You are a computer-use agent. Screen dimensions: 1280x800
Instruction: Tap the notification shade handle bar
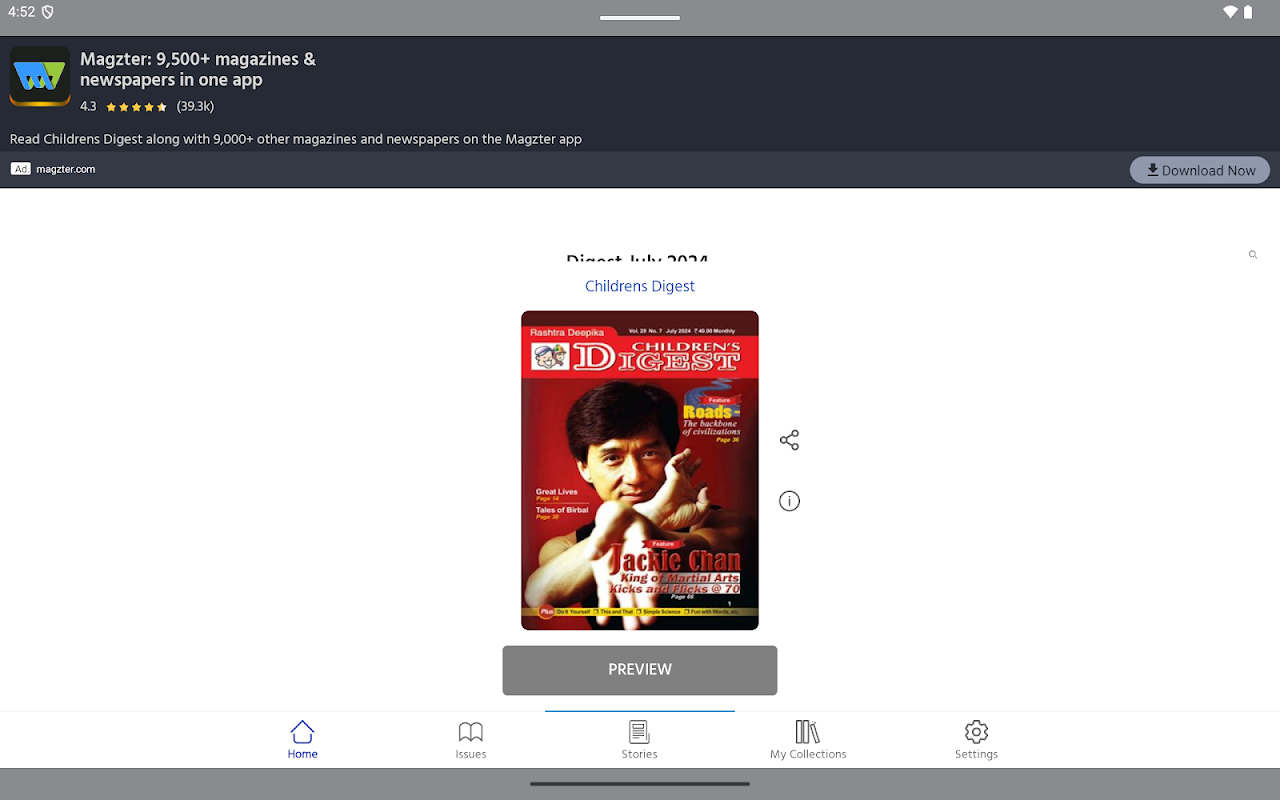point(640,17)
